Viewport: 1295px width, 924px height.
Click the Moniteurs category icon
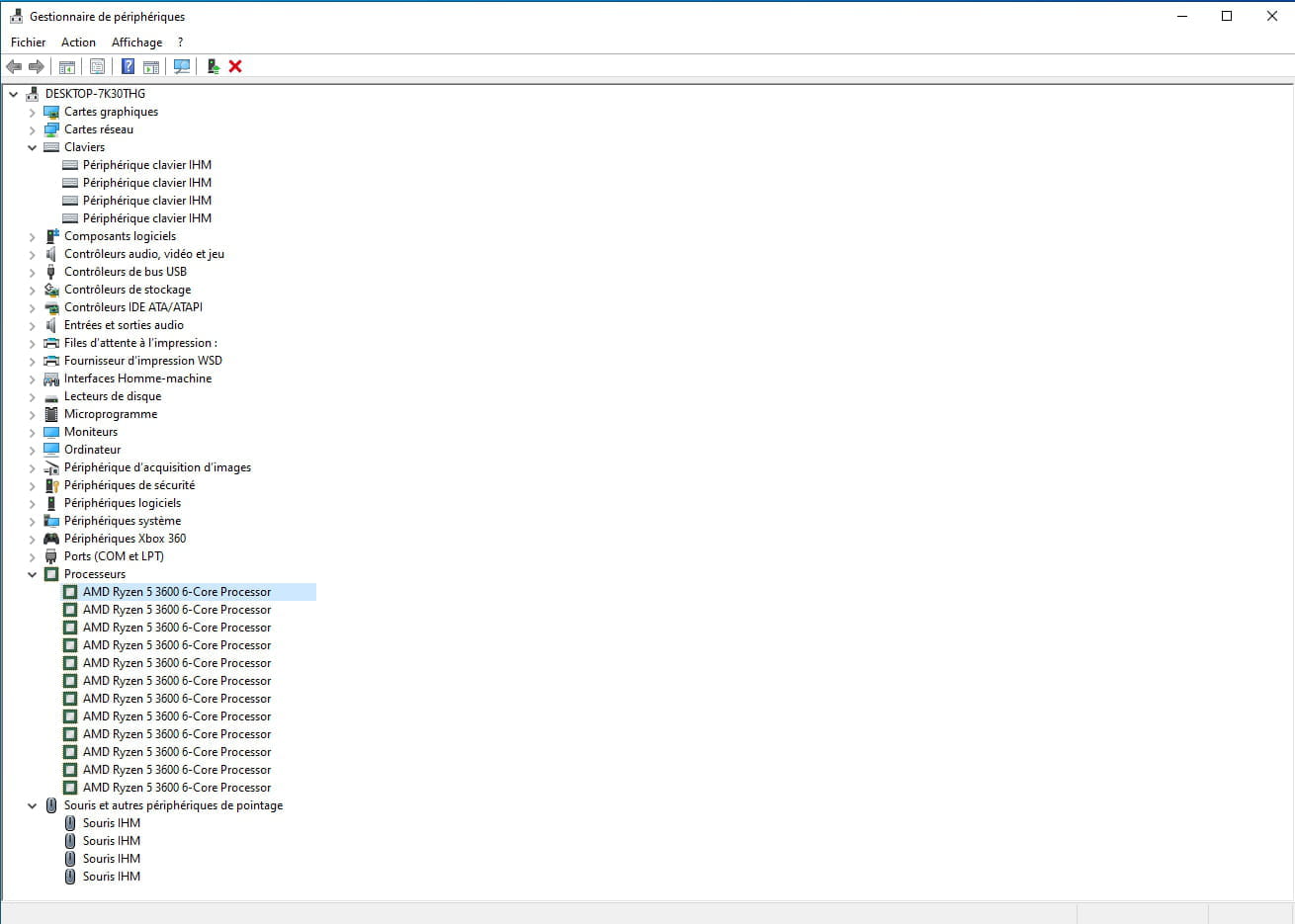(x=51, y=432)
